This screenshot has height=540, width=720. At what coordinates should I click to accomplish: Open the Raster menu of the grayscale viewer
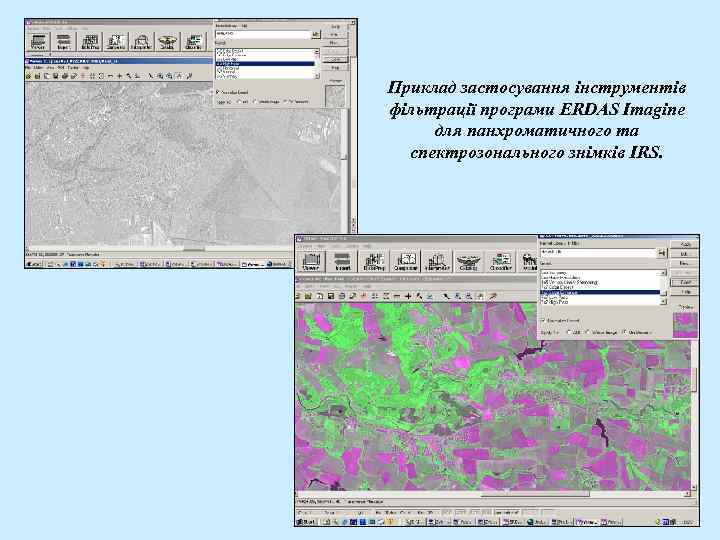pyautogui.click(x=73, y=68)
